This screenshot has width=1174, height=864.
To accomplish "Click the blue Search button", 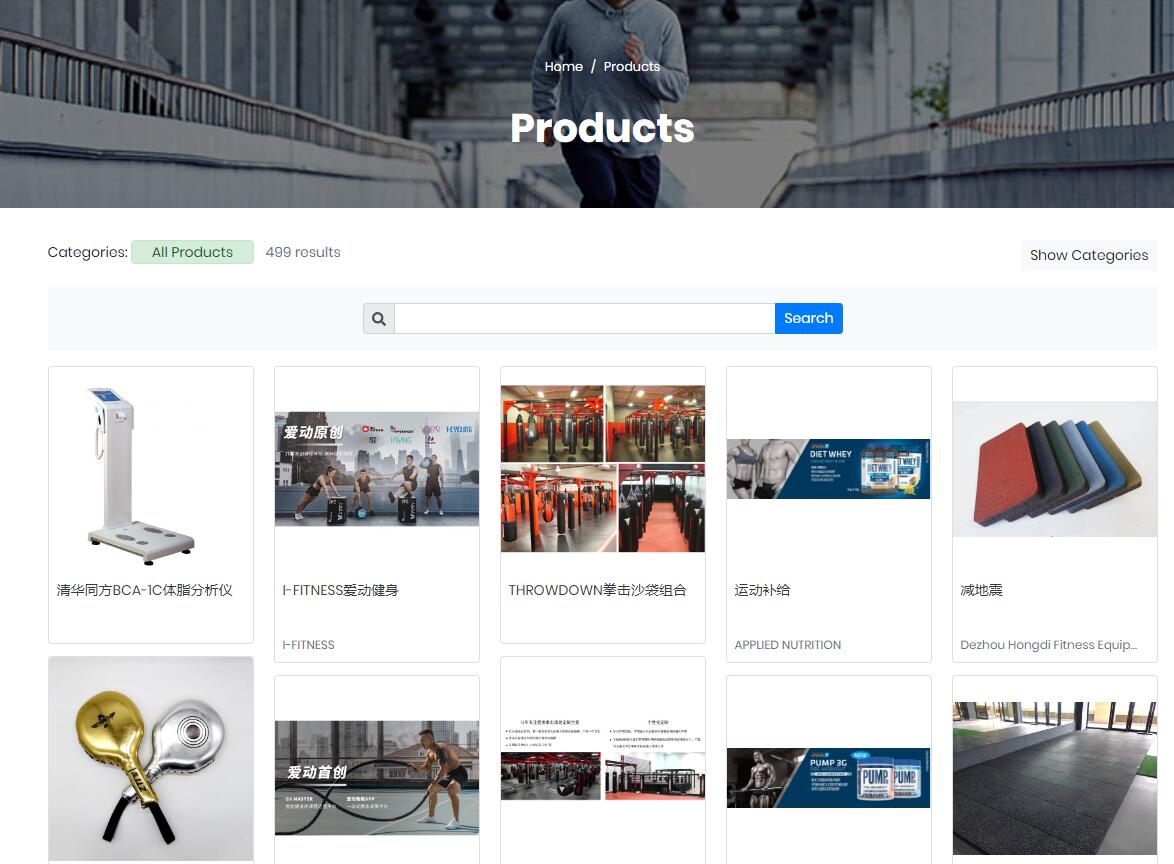I will 809,319.
